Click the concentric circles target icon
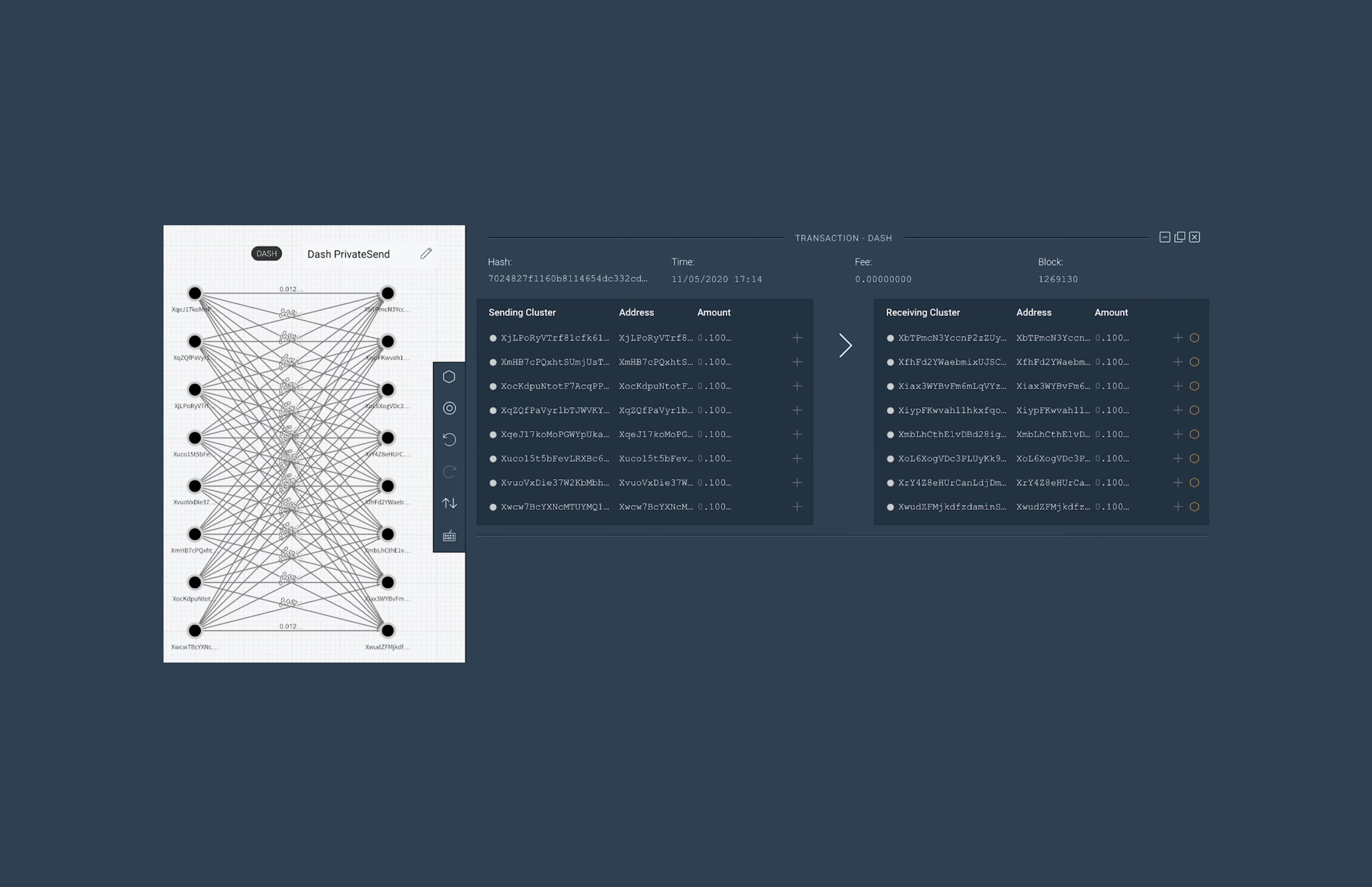The height and width of the screenshot is (887, 1372). pyautogui.click(x=449, y=408)
